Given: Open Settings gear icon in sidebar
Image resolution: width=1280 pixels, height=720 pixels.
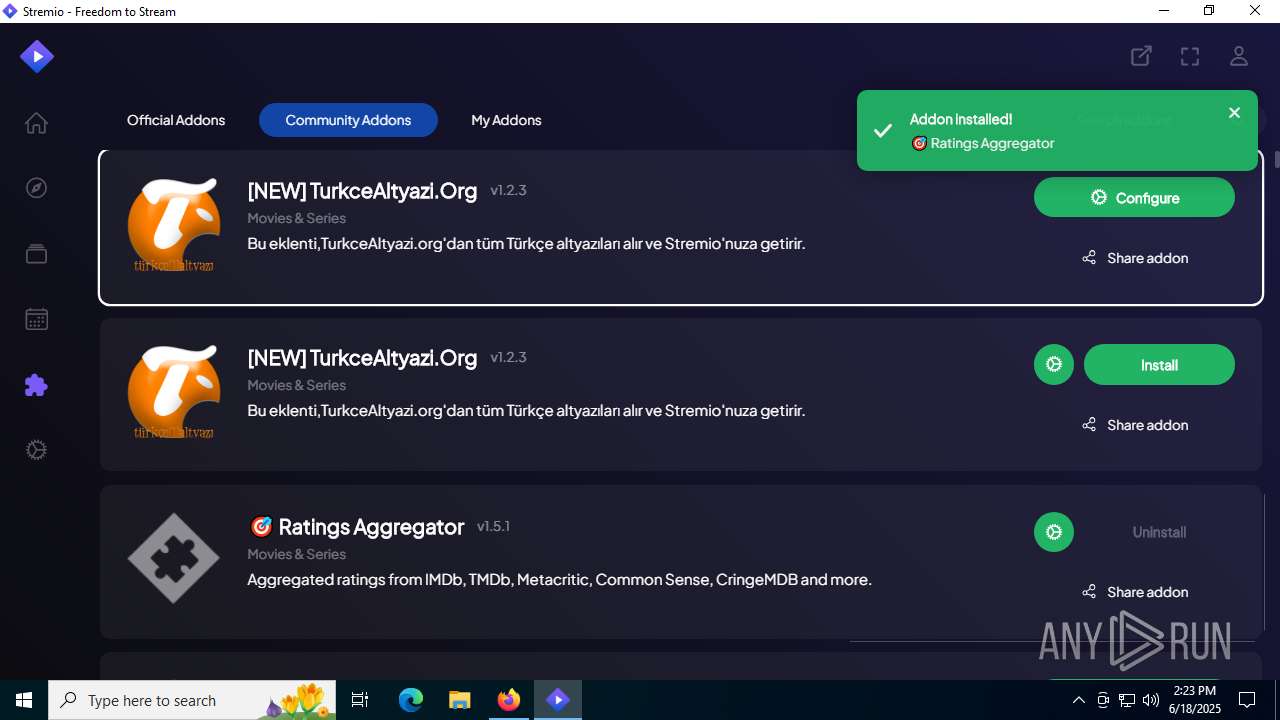Looking at the screenshot, I should click(36, 450).
